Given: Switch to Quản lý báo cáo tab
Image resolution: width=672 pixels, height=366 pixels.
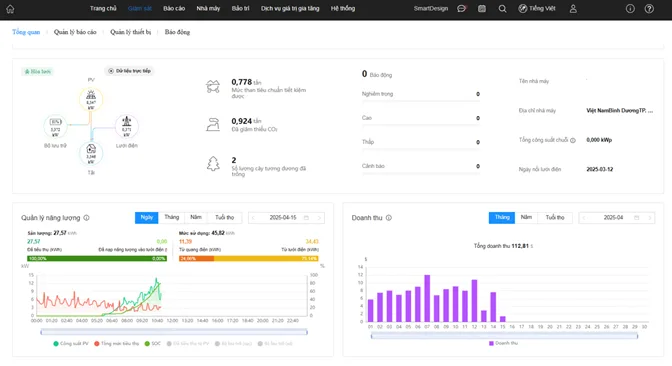Looking at the screenshot, I should tap(75, 32).
